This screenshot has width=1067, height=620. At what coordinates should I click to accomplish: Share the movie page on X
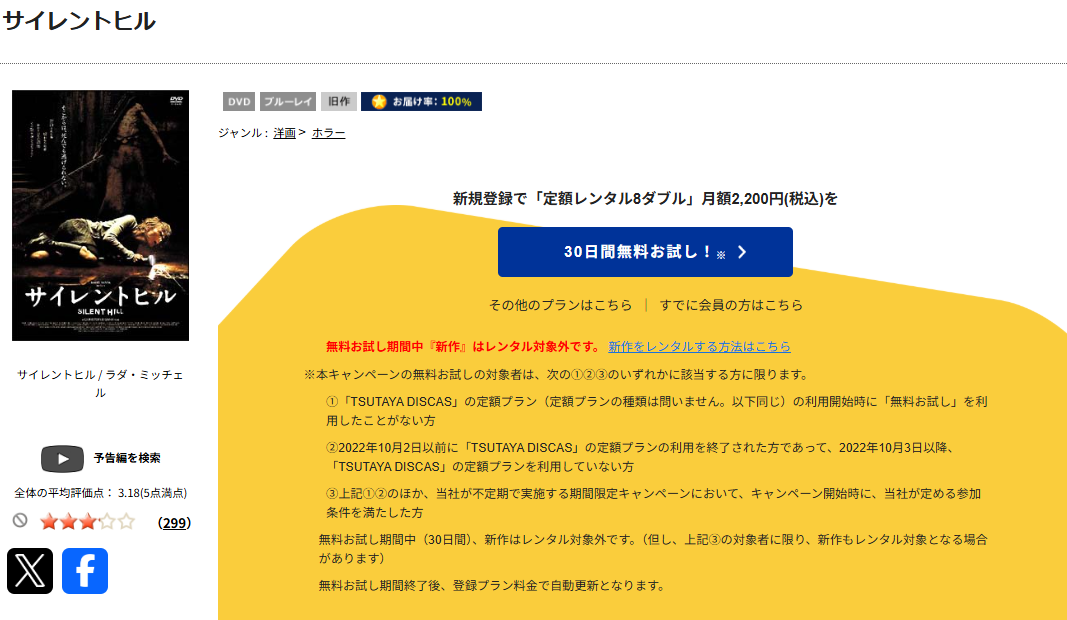30,571
